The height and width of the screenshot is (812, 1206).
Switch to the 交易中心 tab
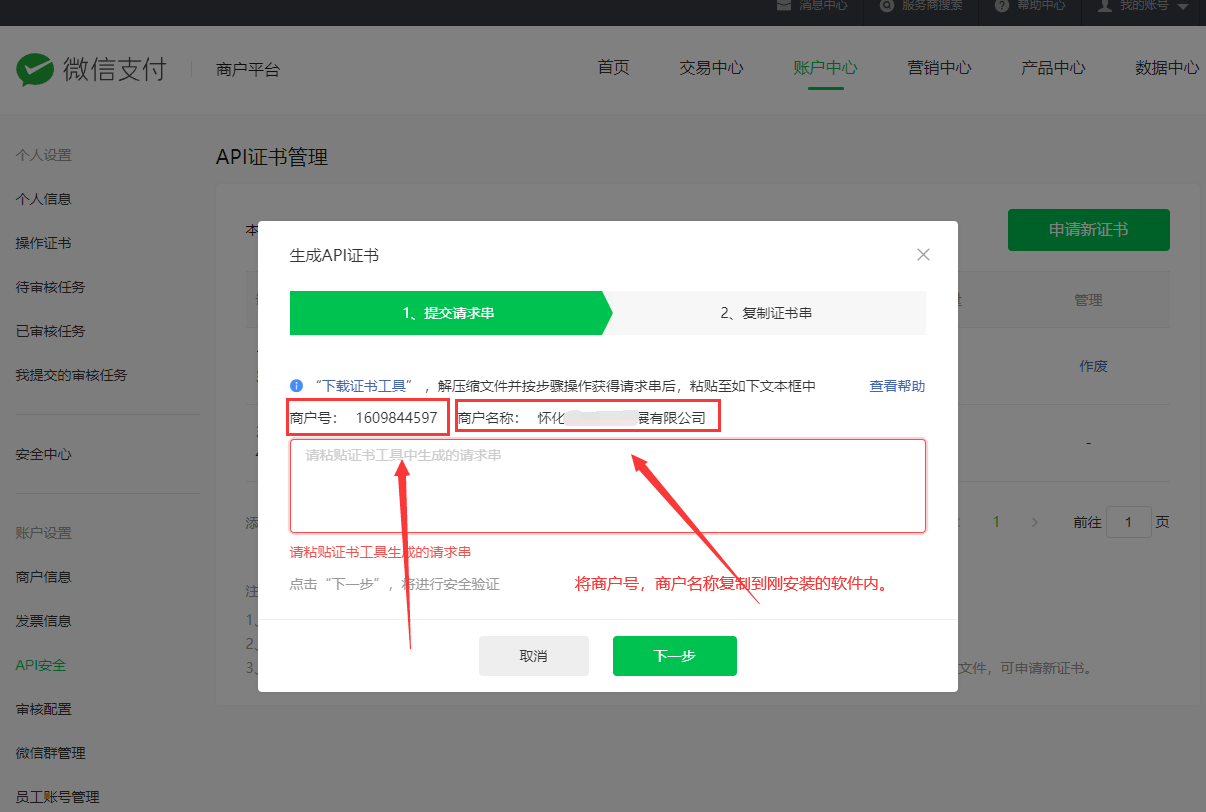tap(711, 68)
